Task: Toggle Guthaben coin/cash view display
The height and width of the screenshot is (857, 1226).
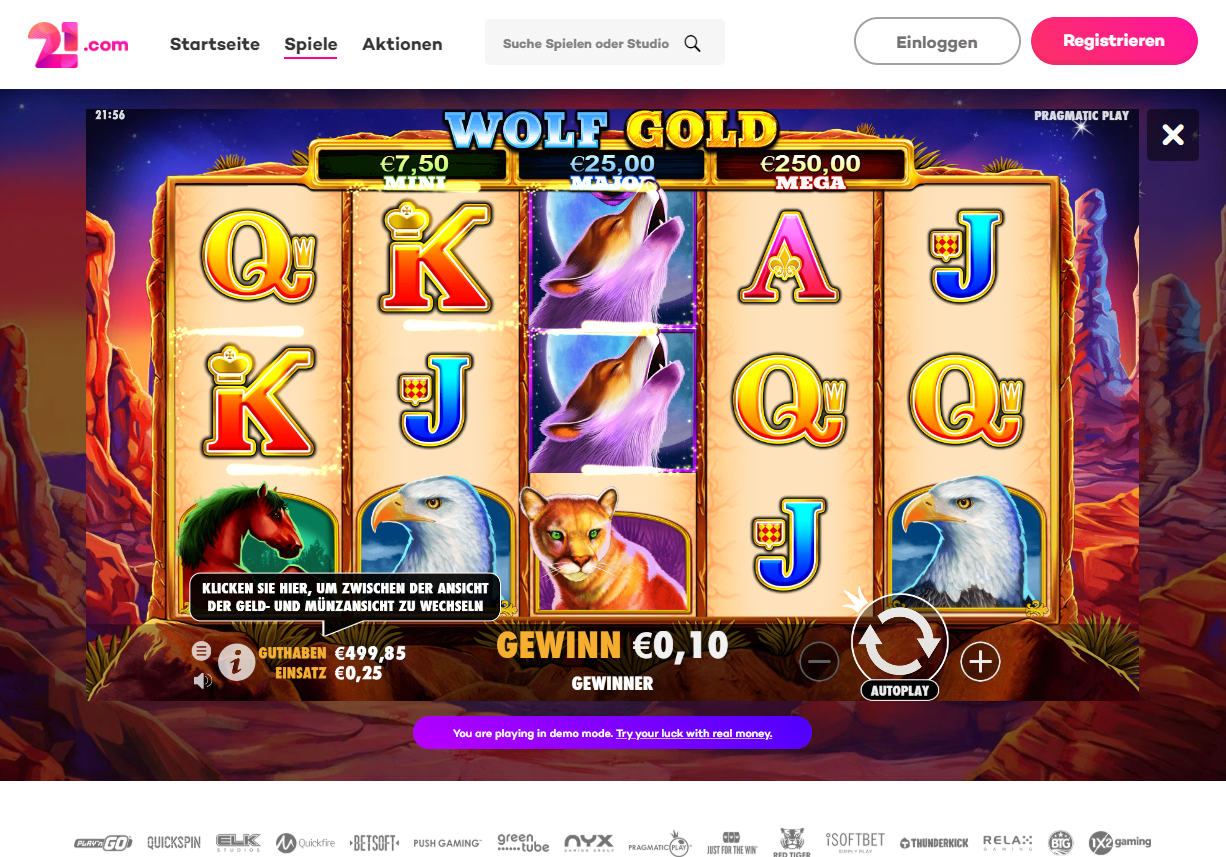Action: click(332, 653)
